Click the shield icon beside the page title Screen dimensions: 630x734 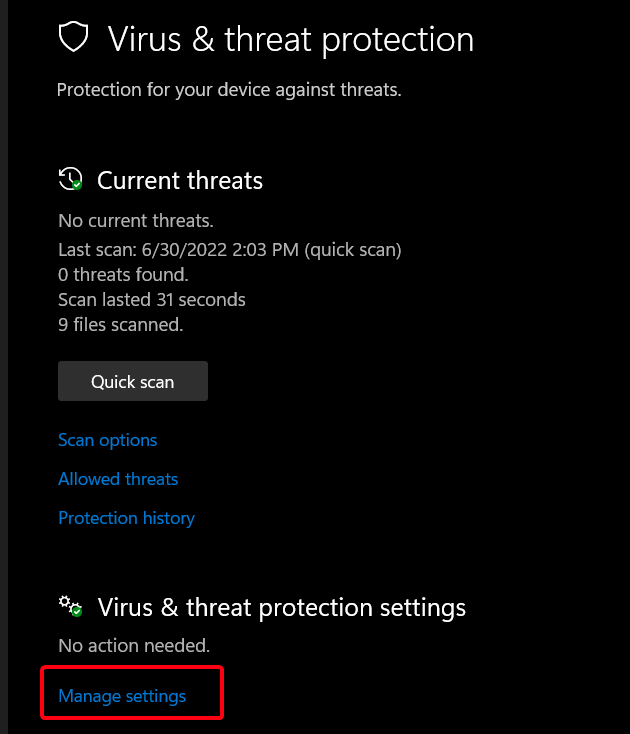(x=73, y=39)
